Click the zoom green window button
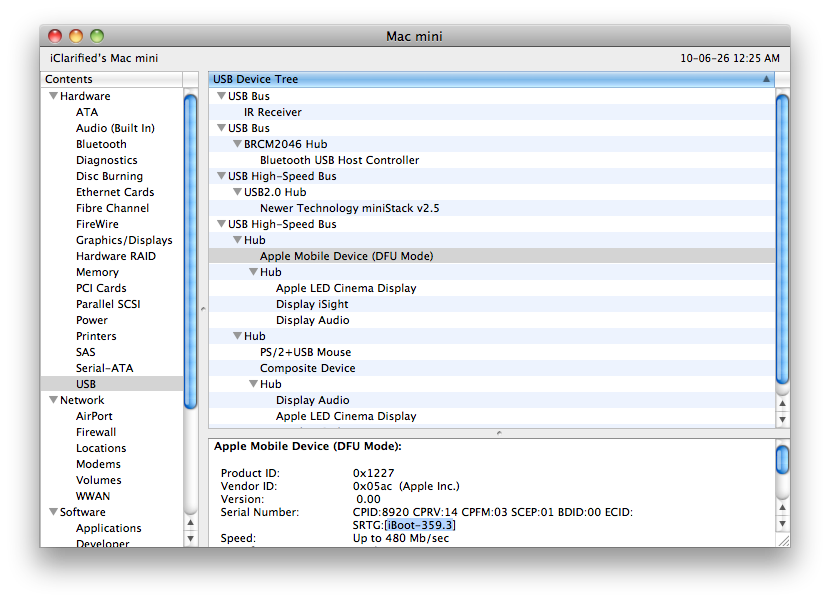 pyautogui.click(x=97, y=36)
